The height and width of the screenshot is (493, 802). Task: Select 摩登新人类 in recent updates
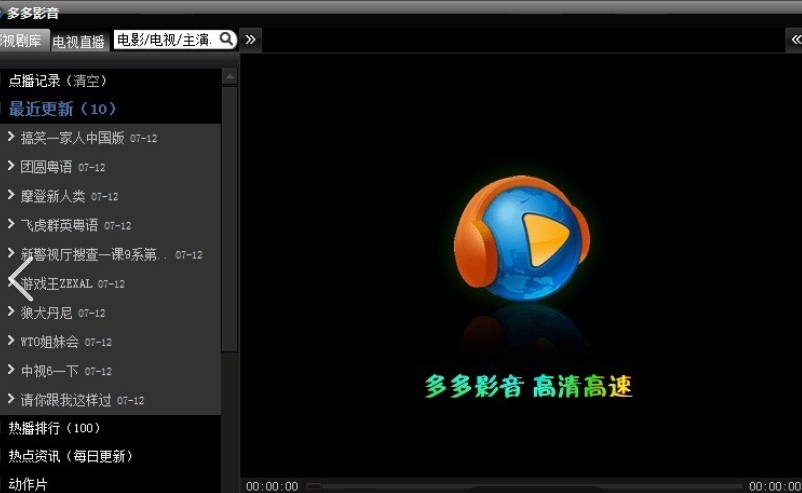pyautogui.click(x=53, y=196)
